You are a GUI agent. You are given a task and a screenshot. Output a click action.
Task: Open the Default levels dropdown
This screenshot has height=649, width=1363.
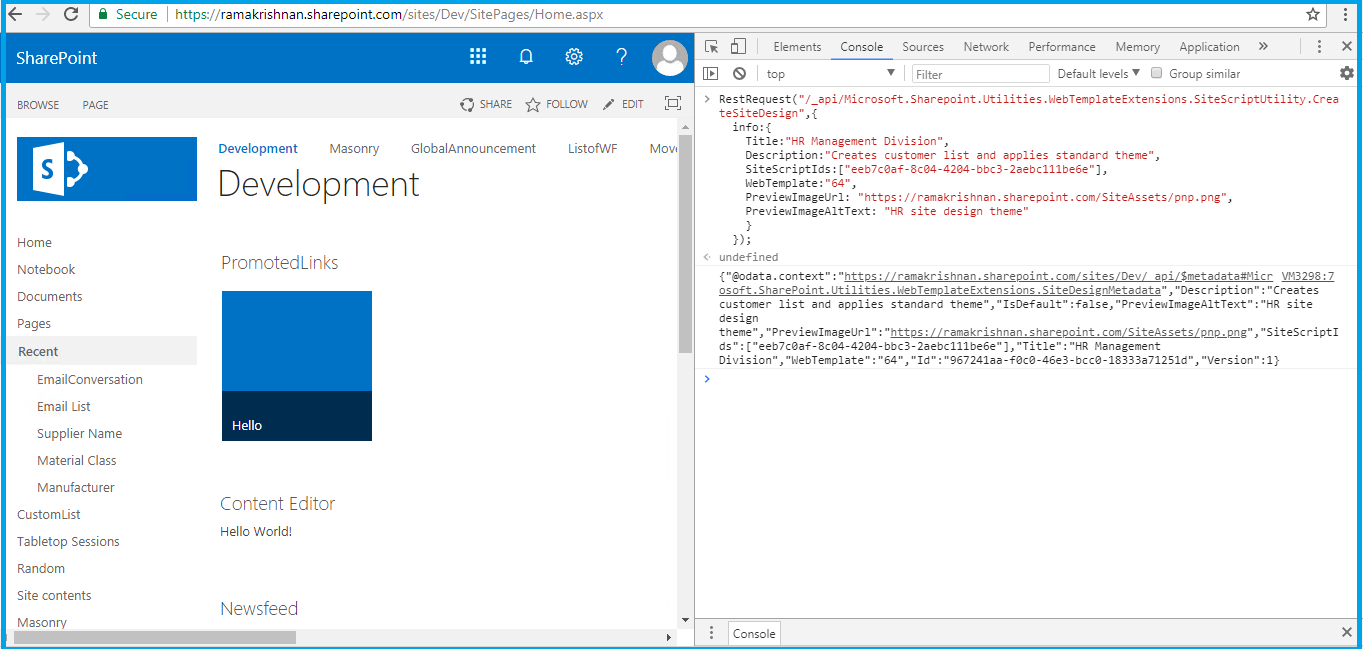click(1099, 74)
